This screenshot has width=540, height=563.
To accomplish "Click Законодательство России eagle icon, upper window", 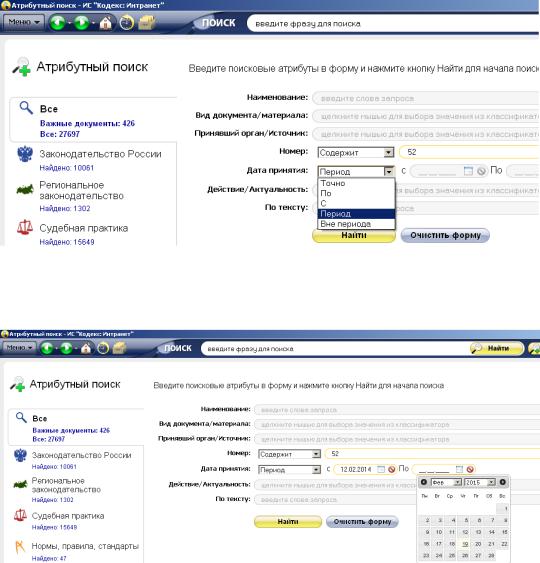I will (x=25, y=154).
